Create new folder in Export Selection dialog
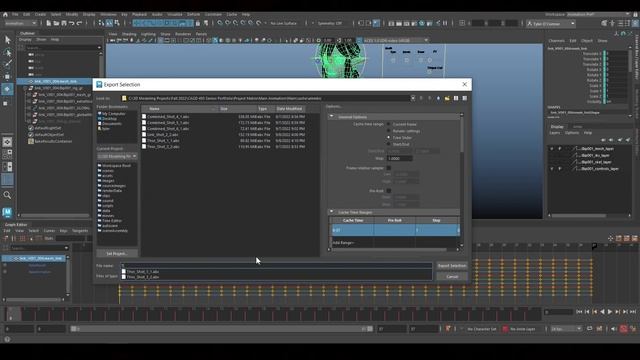This screenshot has height=360, width=640. (x=447, y=98)
